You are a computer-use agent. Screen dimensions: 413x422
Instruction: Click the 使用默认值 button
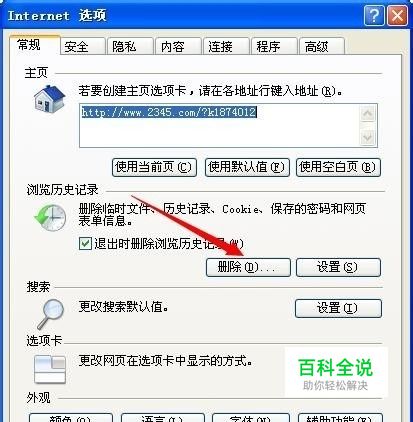[x=247, y=167]
